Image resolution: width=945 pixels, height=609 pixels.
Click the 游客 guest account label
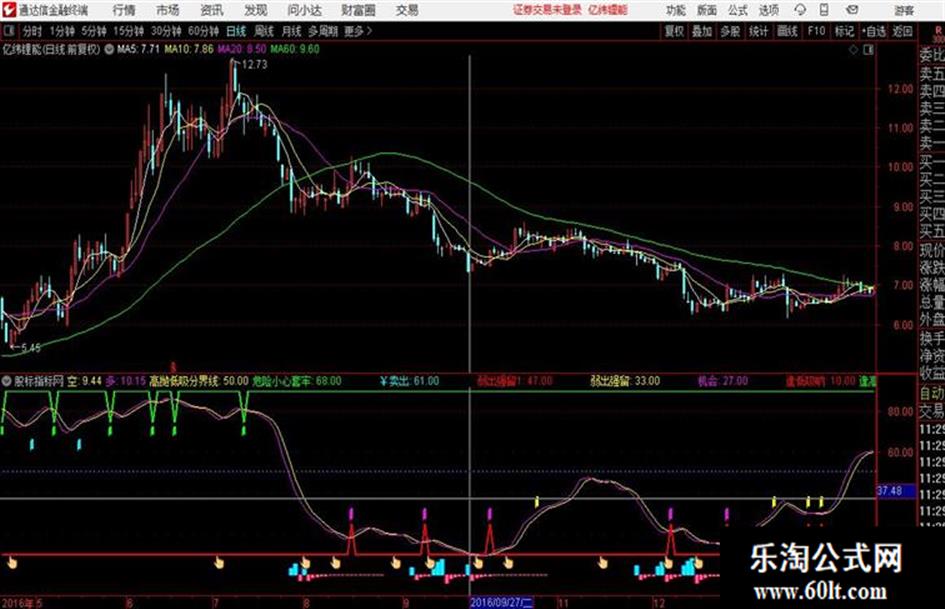(x=904, y=10)
